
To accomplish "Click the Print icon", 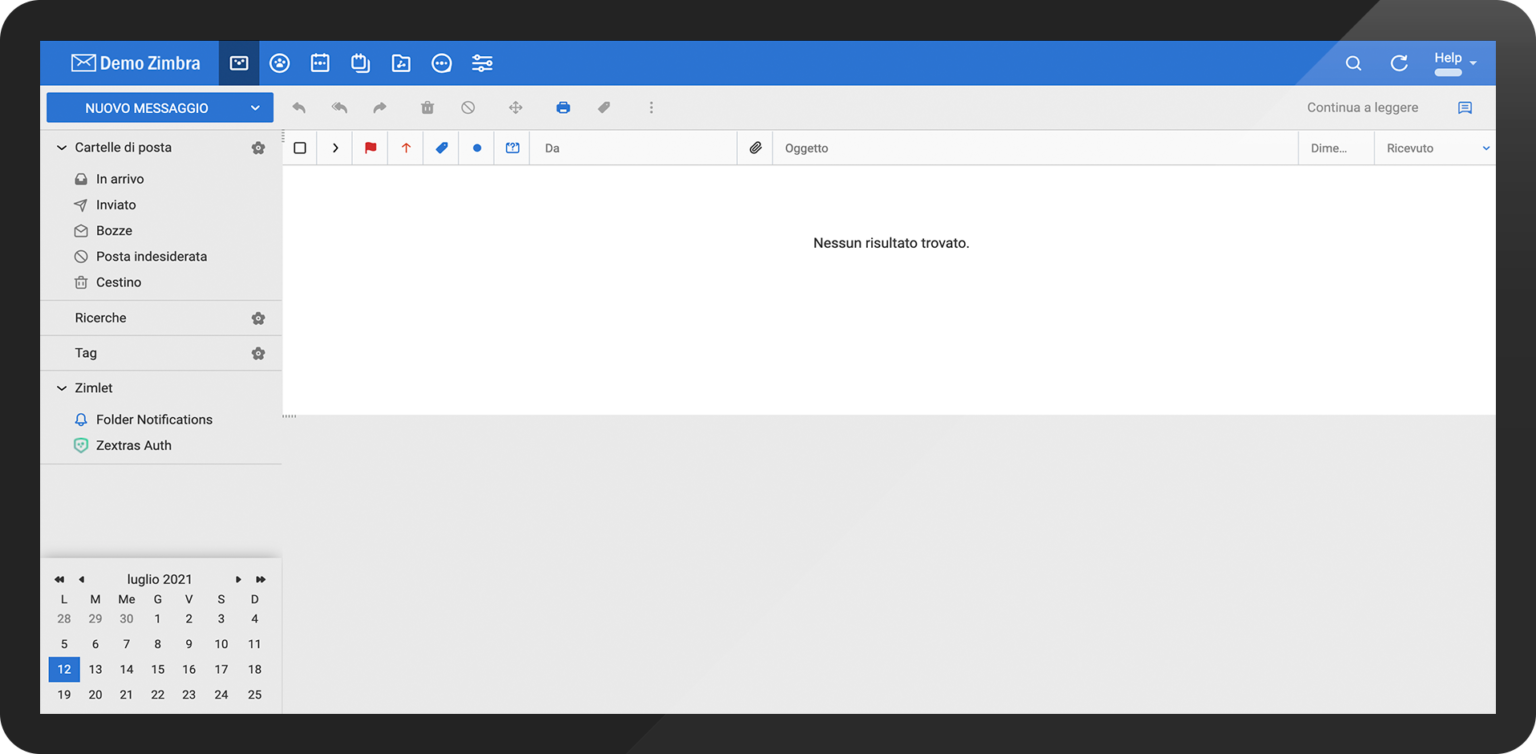I will point(563,107).
